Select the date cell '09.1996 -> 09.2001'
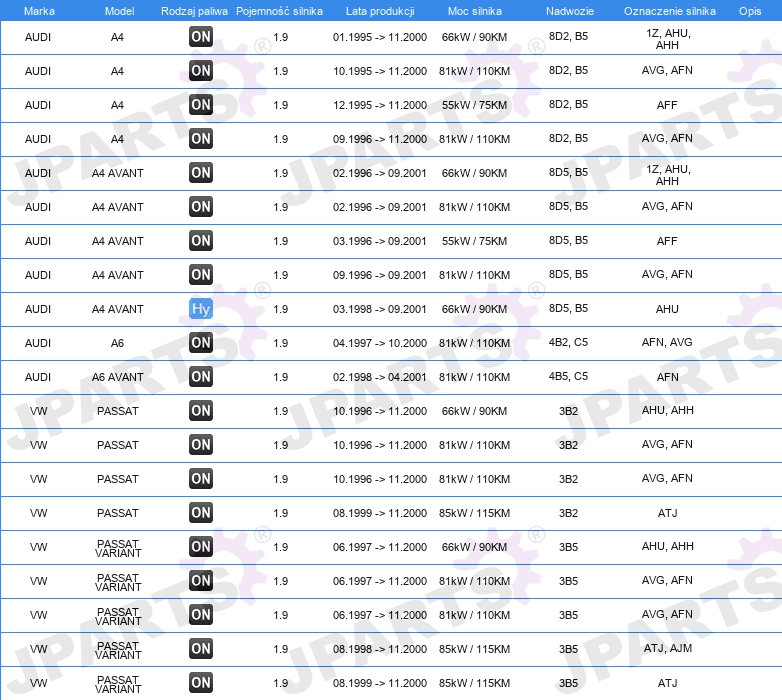The height and width of the screenshot is (700, 782). (x=380, y=275)
